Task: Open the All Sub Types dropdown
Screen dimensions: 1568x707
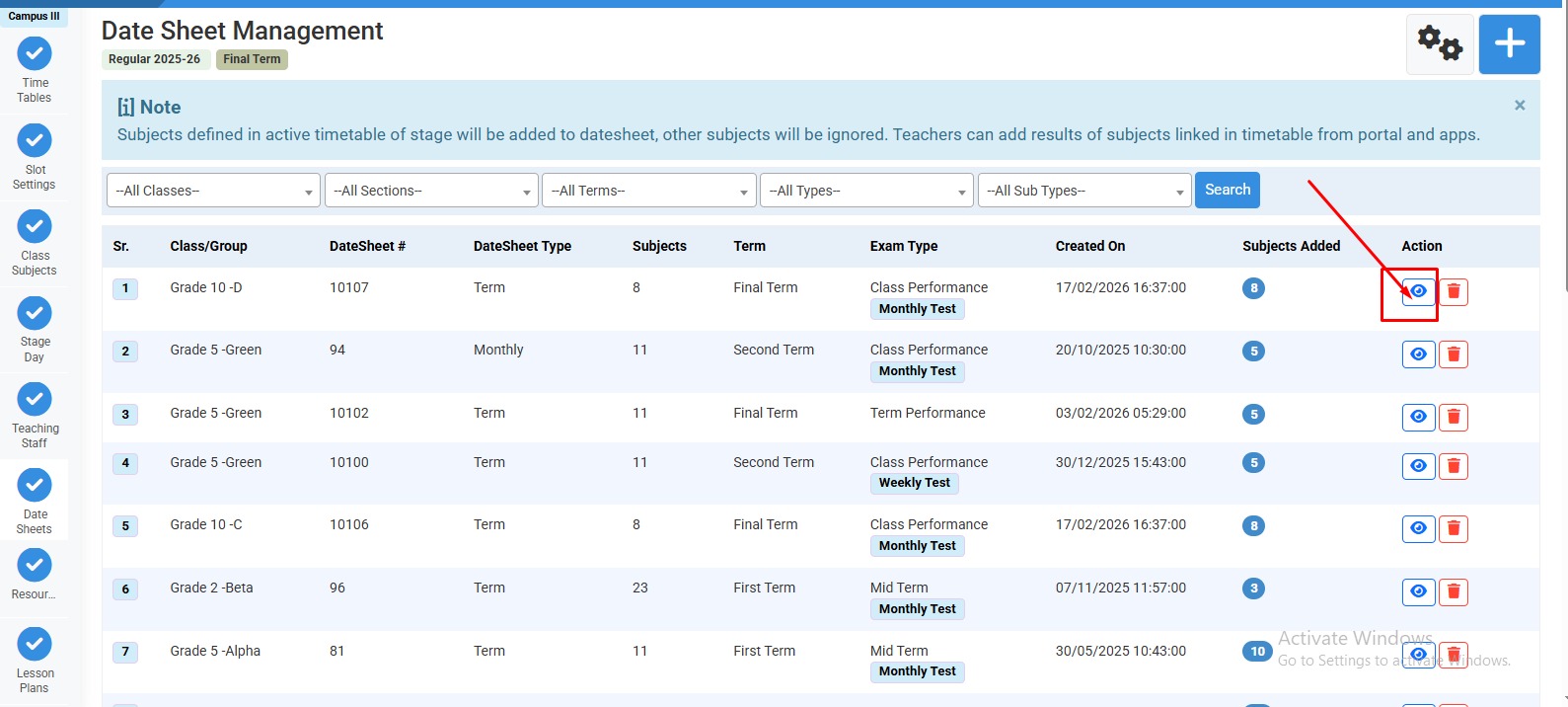Action: (1084, 191)
